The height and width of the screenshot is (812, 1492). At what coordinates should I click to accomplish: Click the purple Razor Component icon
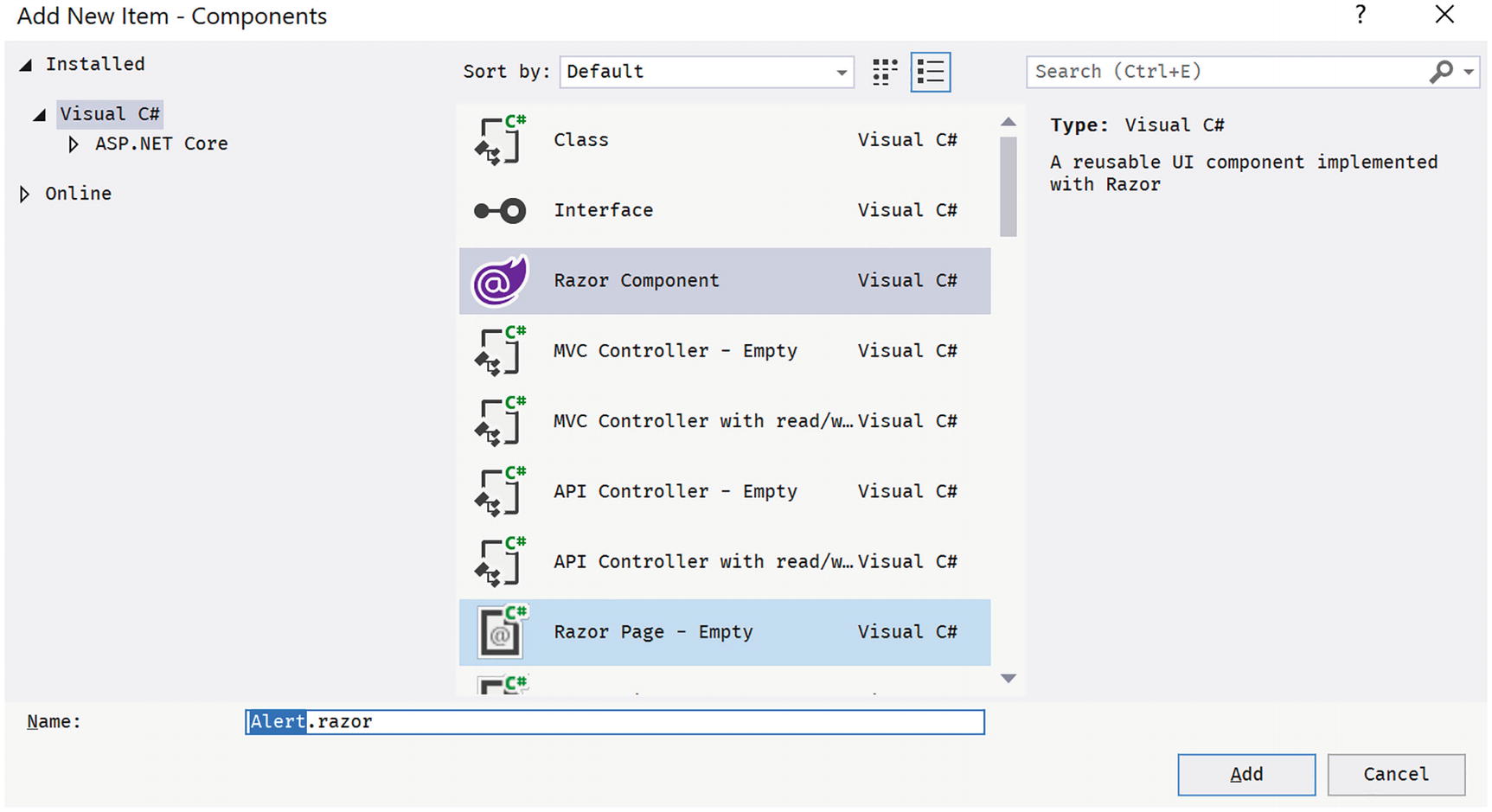click(x=500, y=281)
